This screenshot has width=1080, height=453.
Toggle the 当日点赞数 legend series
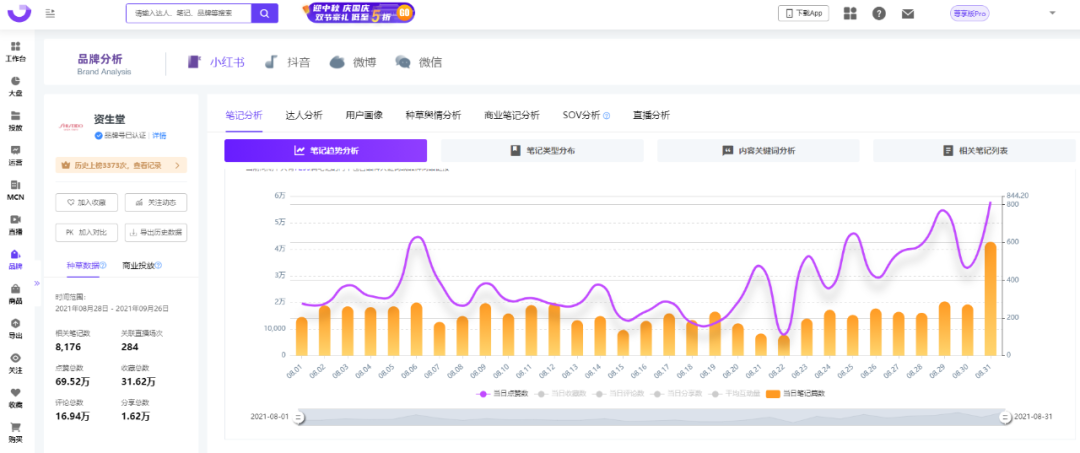coord(501,394)
